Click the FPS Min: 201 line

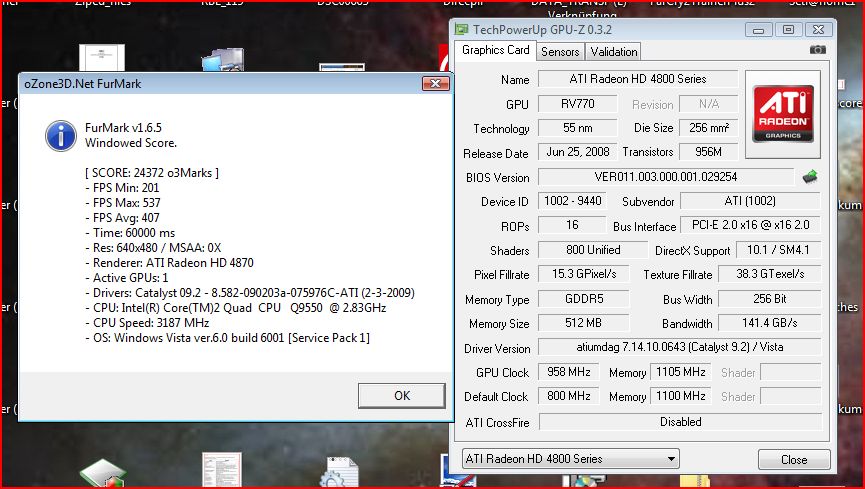[x=122, y=188]
